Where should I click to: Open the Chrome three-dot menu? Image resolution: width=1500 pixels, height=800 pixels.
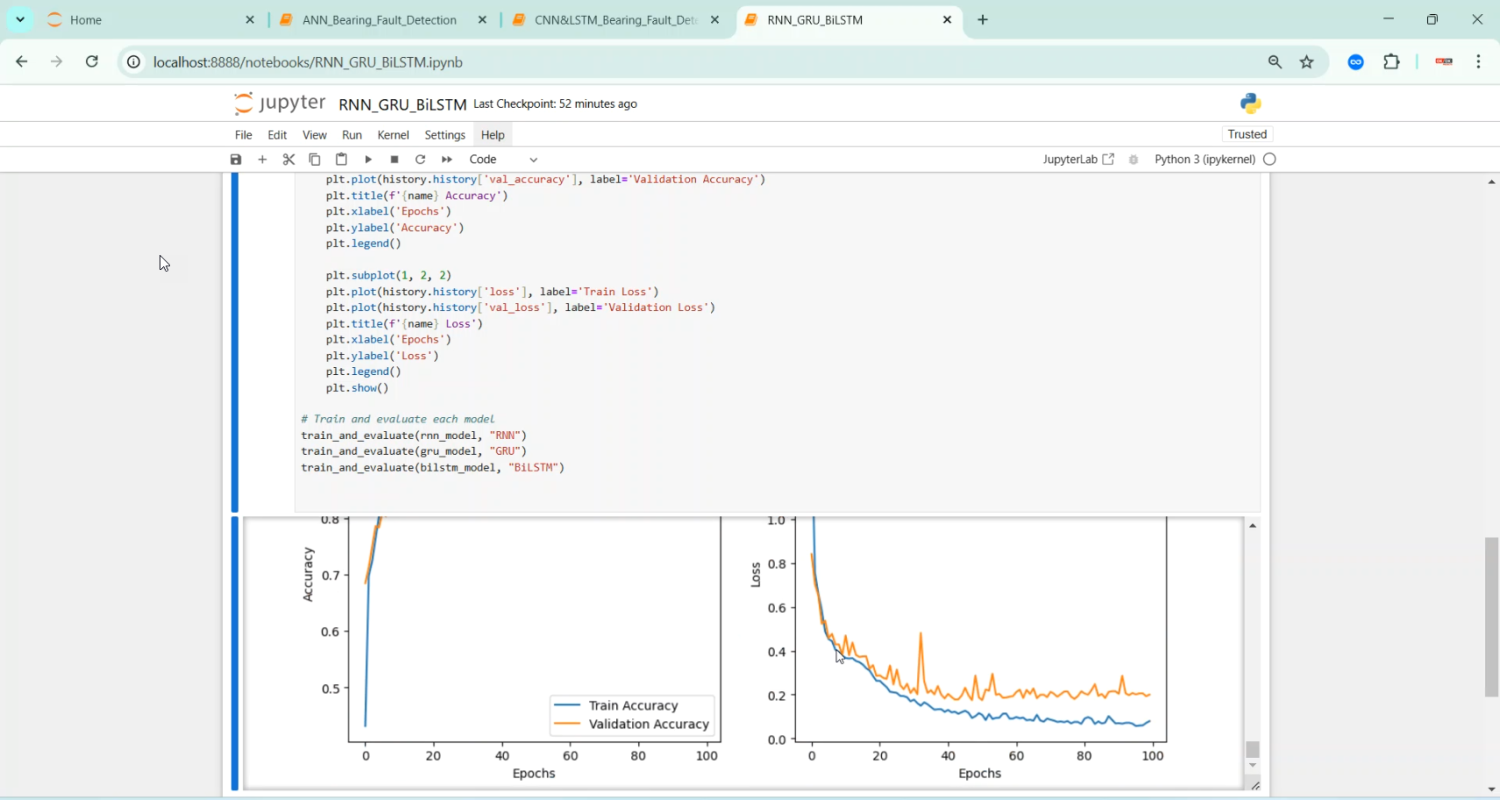click(1478, 62)
